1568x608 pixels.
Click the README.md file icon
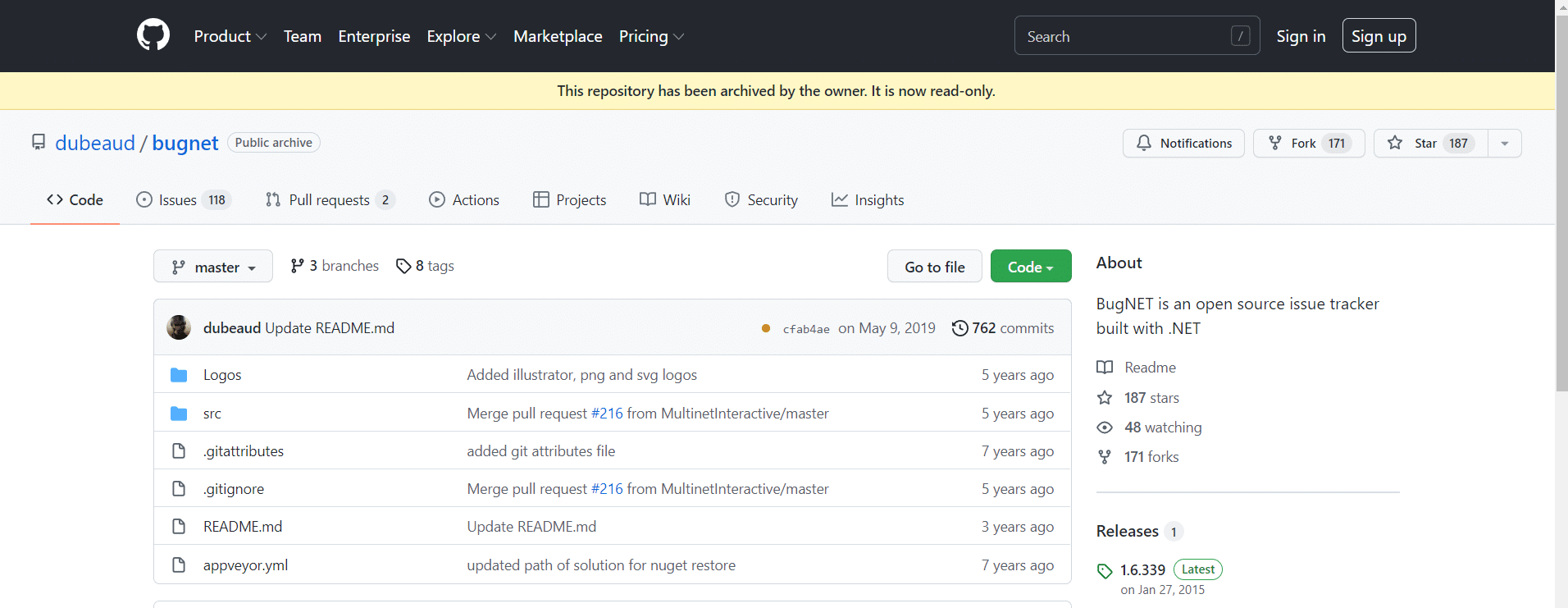click(x=179, y=527)
